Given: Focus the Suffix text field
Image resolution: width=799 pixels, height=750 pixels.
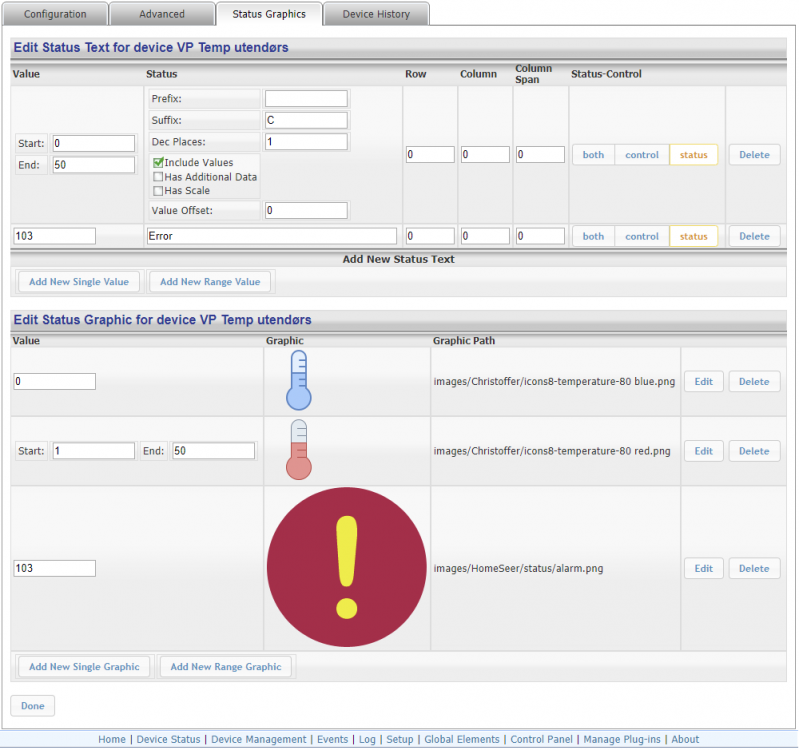Looking at the screenshot, I should [306, 120].
